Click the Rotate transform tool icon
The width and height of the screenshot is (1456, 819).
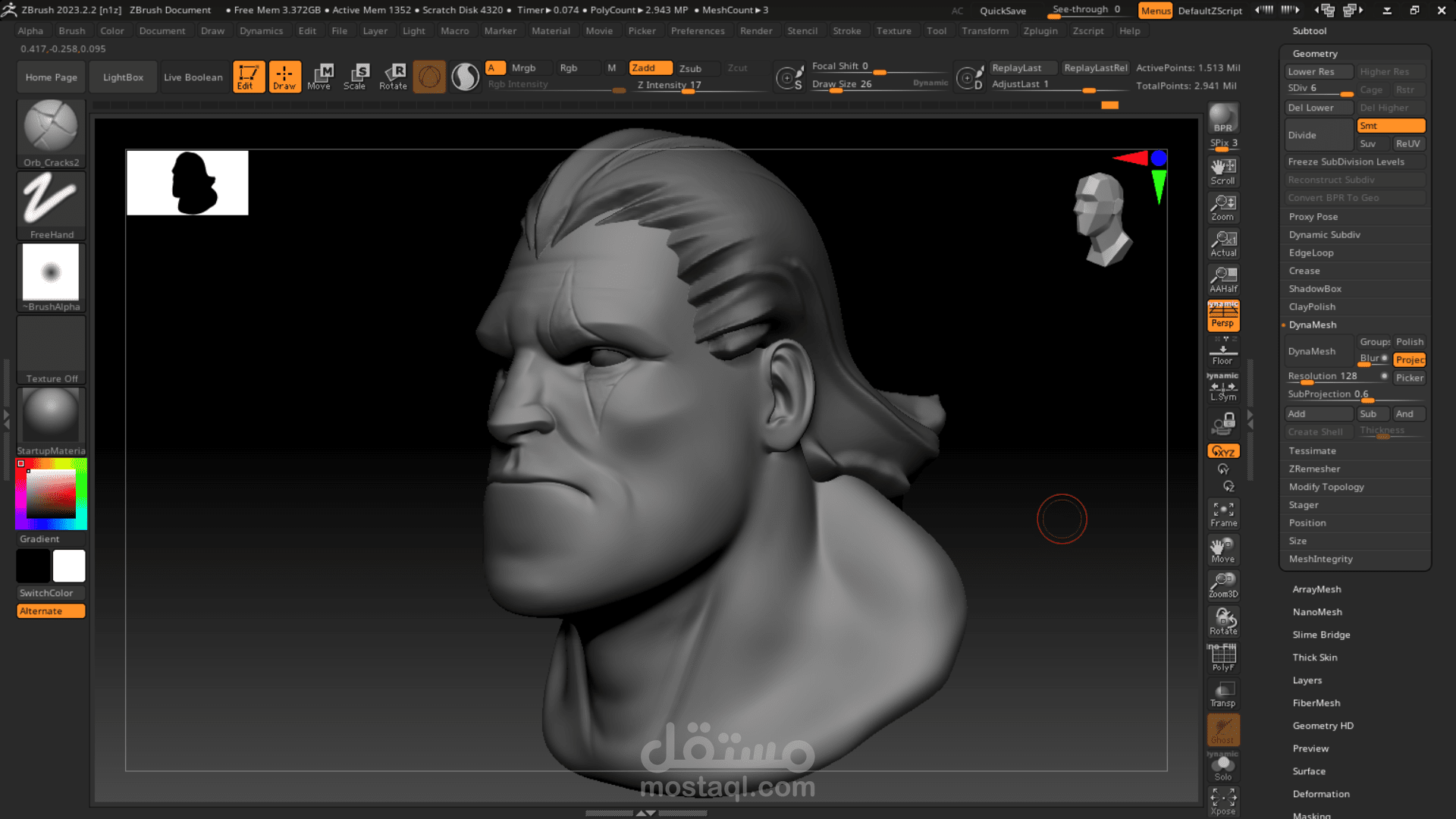393,76
